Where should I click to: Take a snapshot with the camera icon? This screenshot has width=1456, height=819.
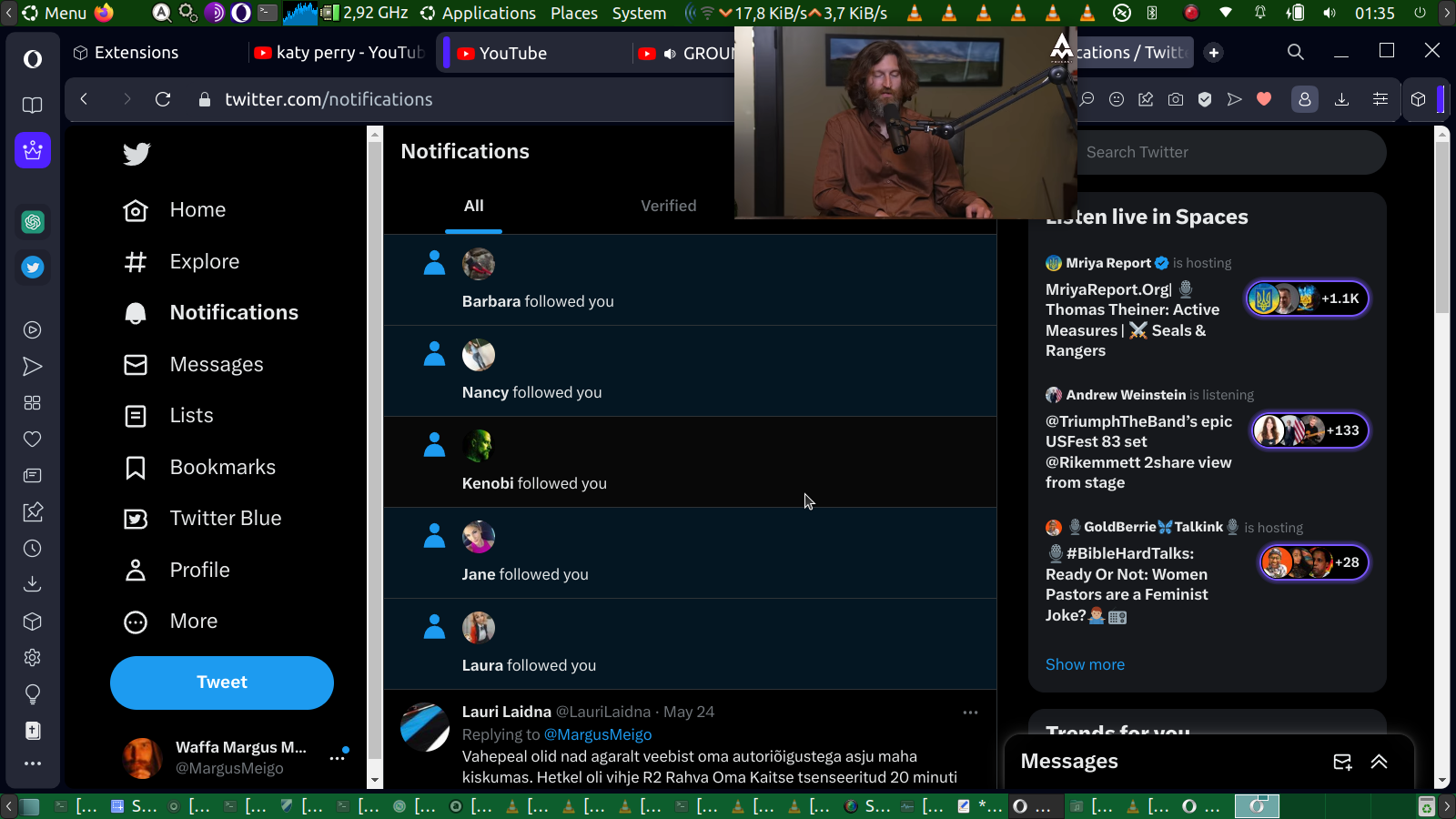[x=1176, y=99]
